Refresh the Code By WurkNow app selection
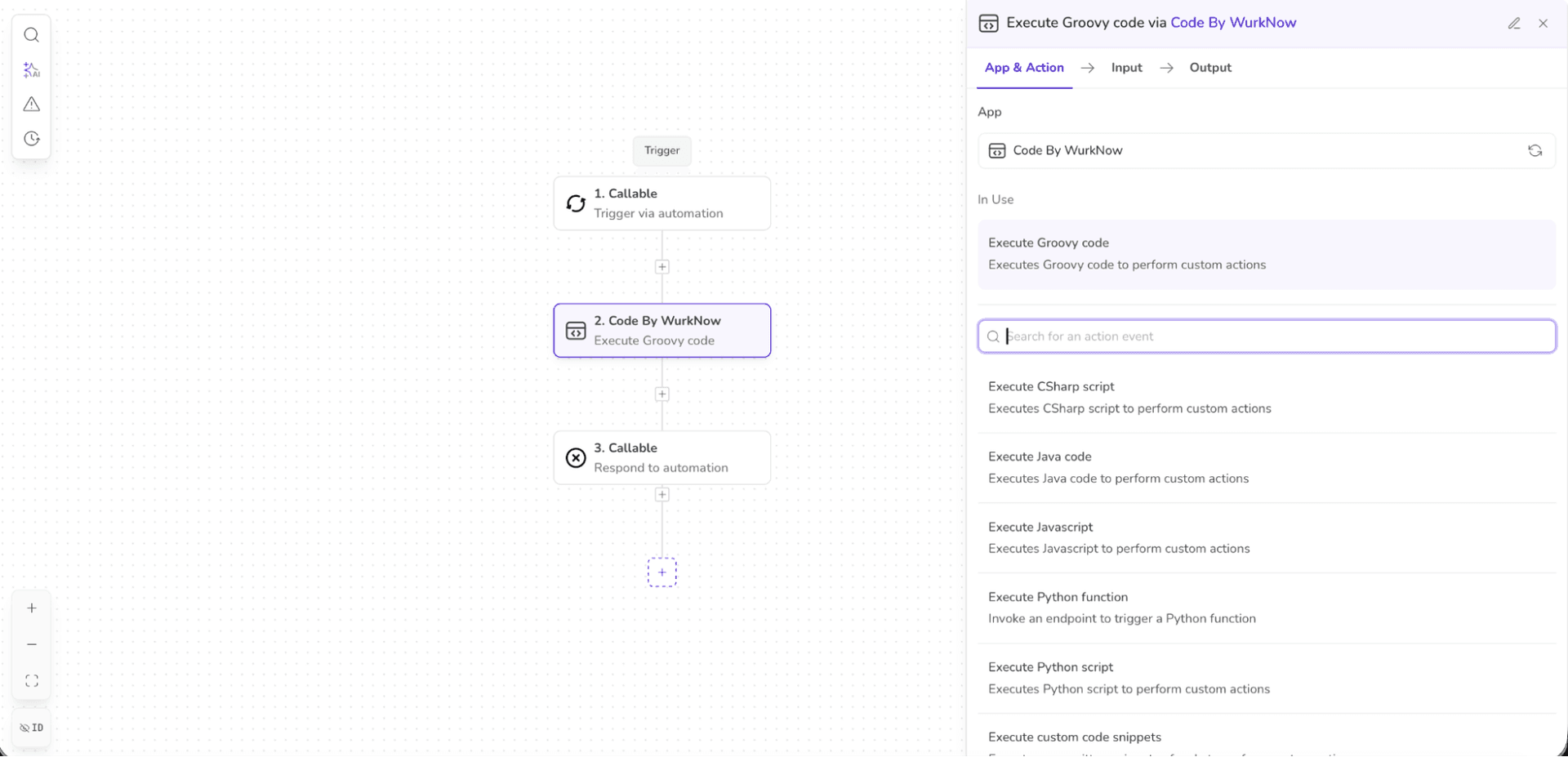The image size is (1568, 757). 1535,151
